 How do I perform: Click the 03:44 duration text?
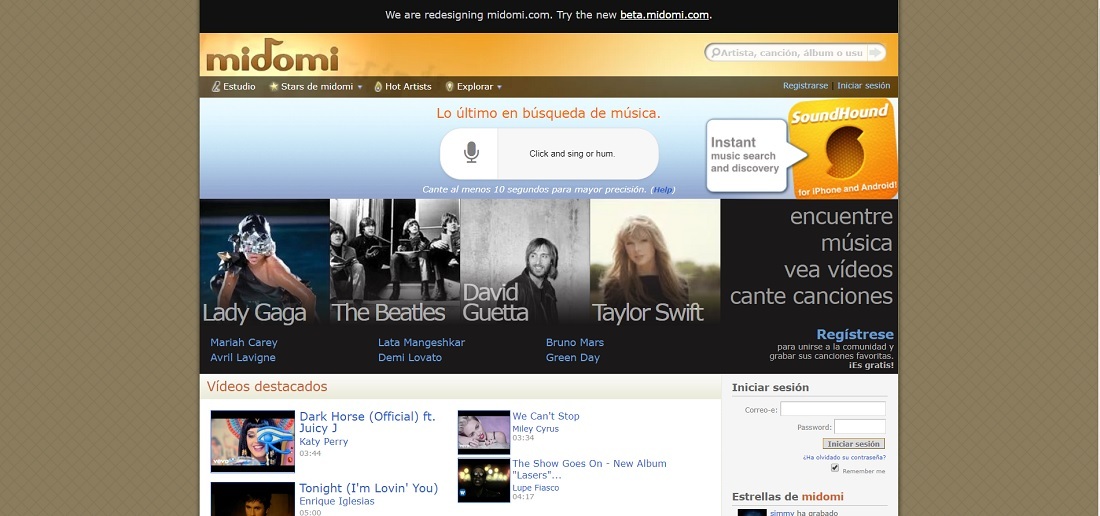click(x=311, y=454)
